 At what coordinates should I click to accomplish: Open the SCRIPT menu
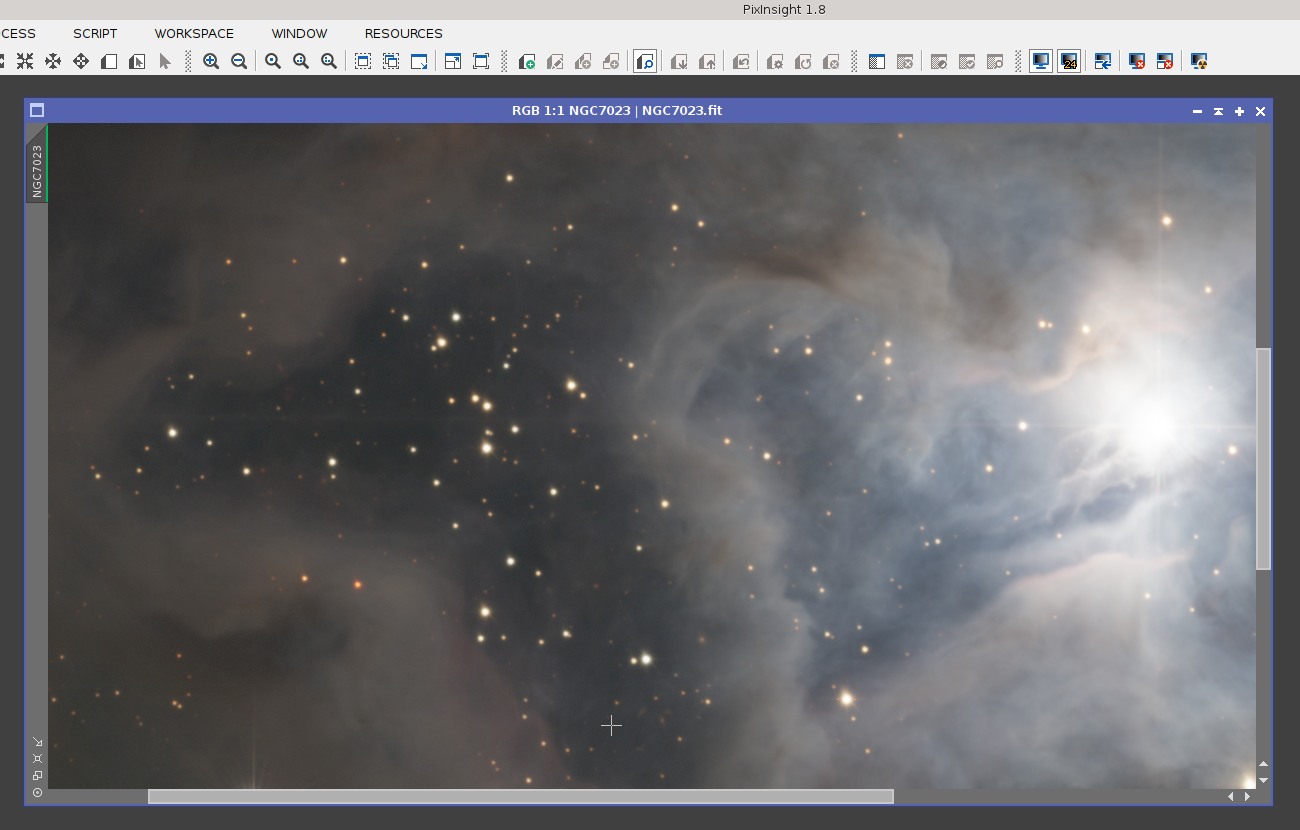coord(95,33)
